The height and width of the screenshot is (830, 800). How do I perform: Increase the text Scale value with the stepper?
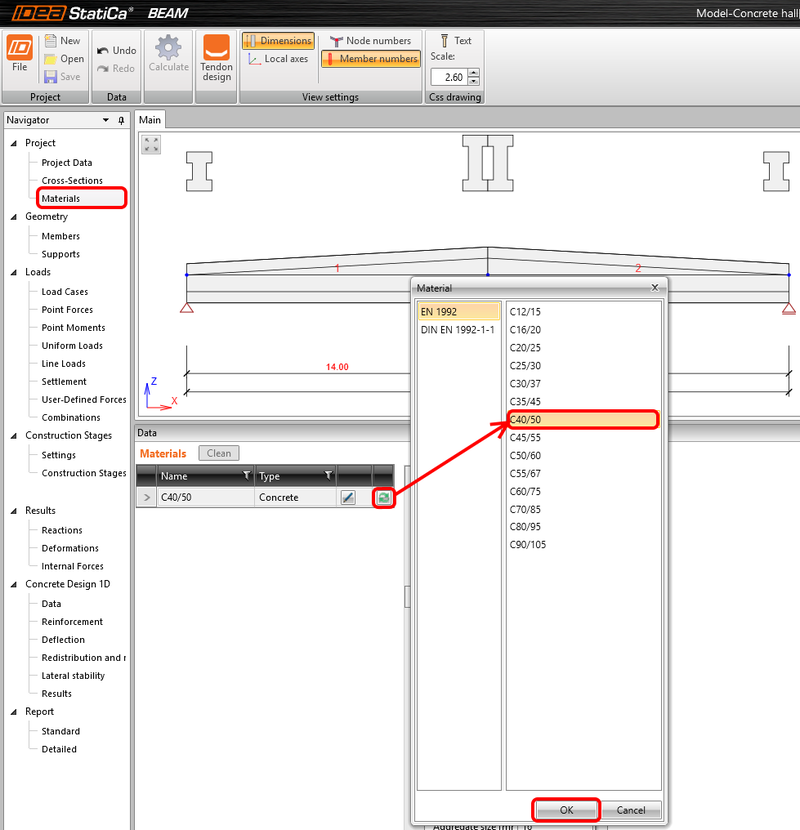(474, 72)
